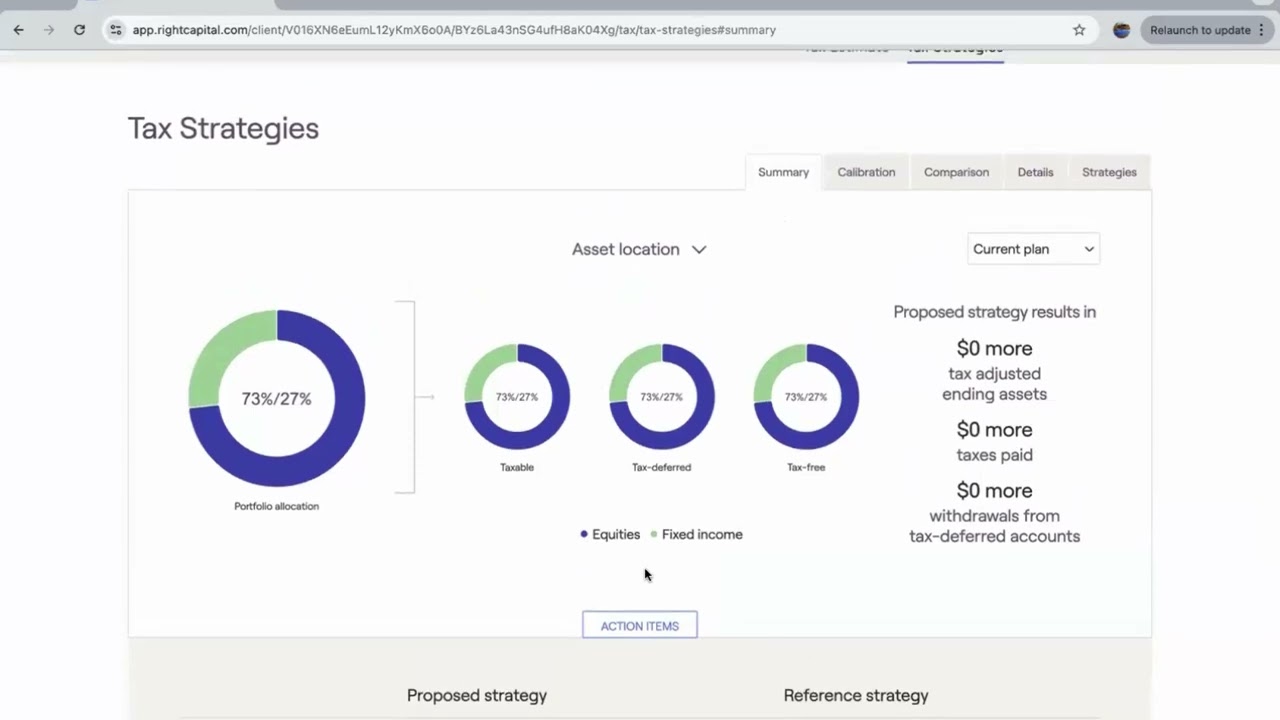Switch to the Summary tab
Screen dimensions: 1280x720
click(783, 172)
